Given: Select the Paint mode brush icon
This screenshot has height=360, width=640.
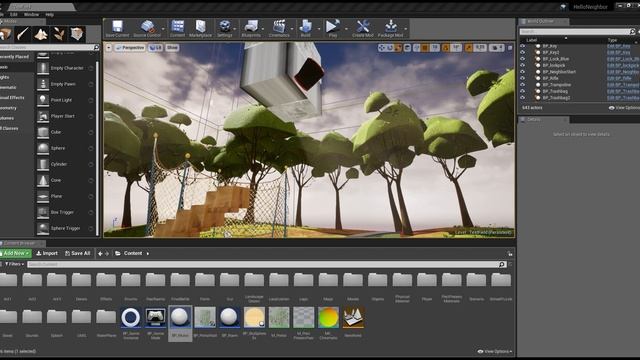Looking at the screenshot, I should (23, 34).
